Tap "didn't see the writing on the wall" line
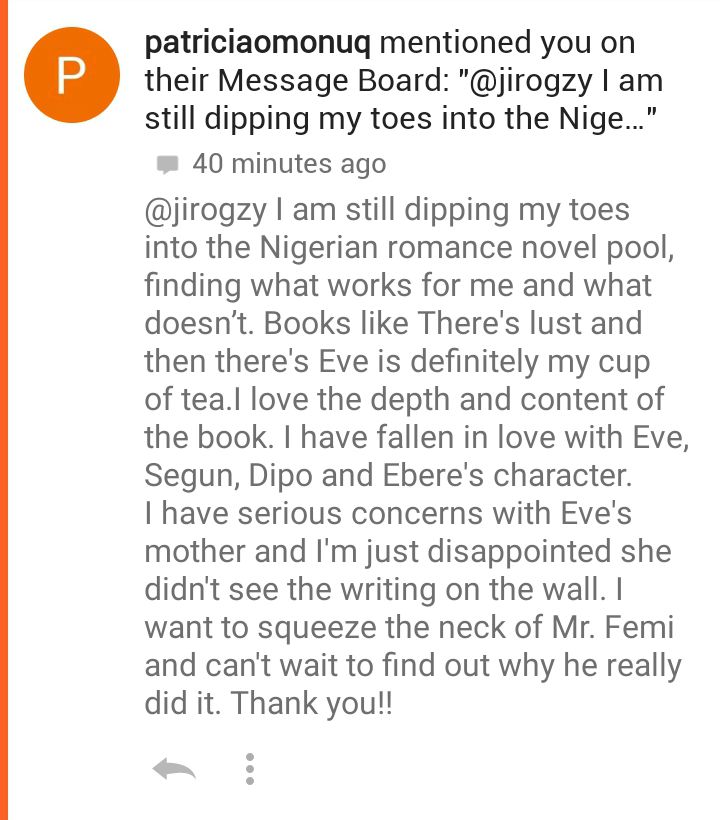The image size is (720, 820). coord(384,590)
